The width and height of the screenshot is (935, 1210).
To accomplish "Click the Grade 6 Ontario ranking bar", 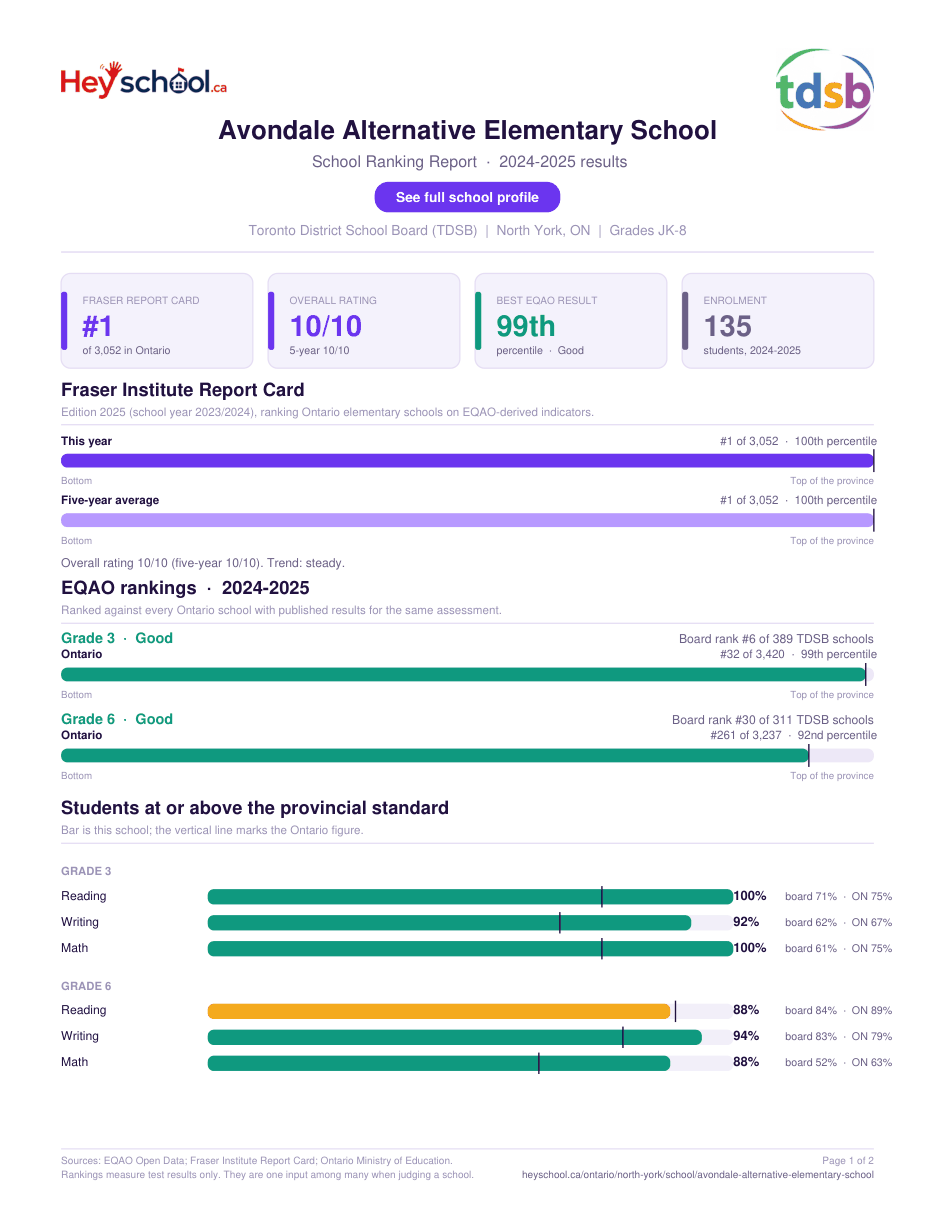I will pyautogui.click(x=467, y=756).
